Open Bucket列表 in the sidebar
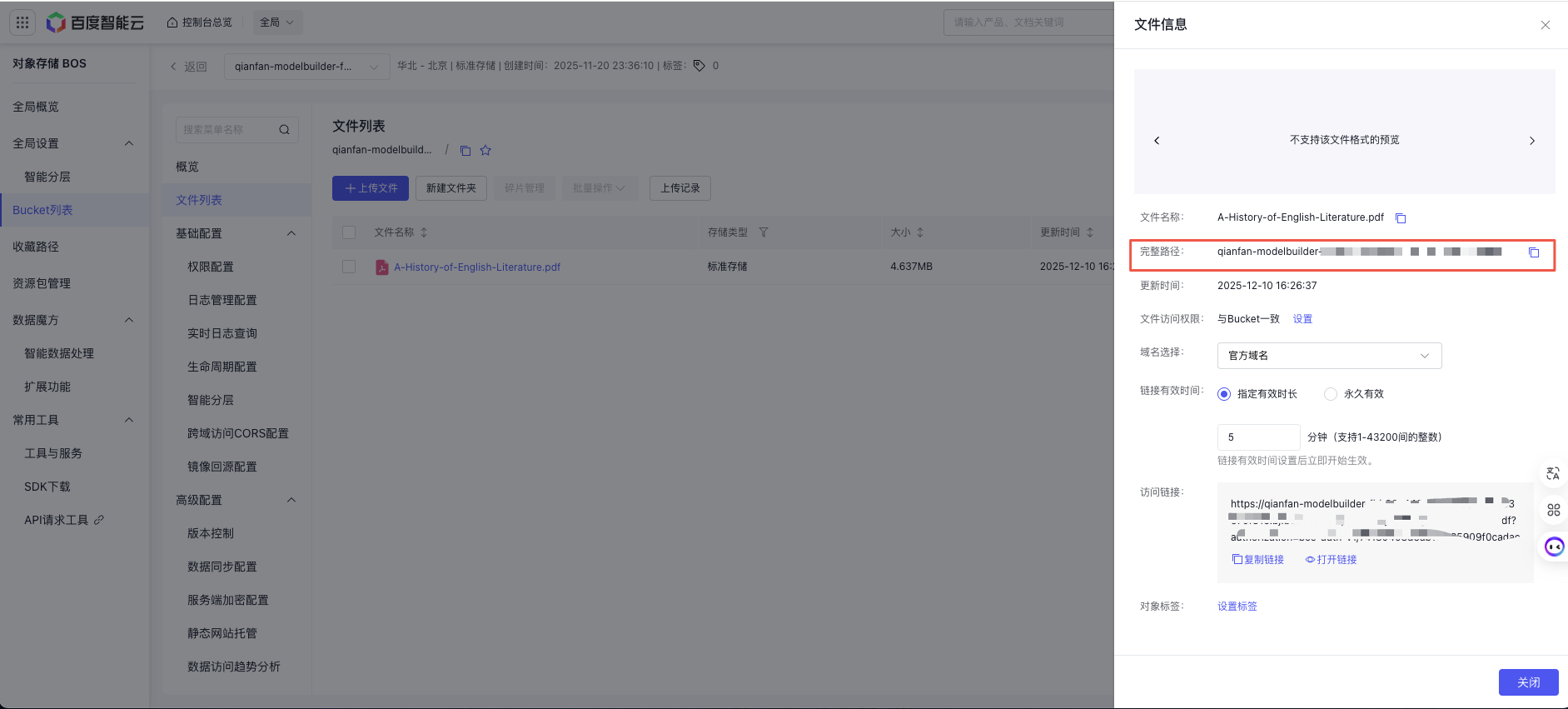This screenshot has width=1568, height=709. click(x=42, y=210)
